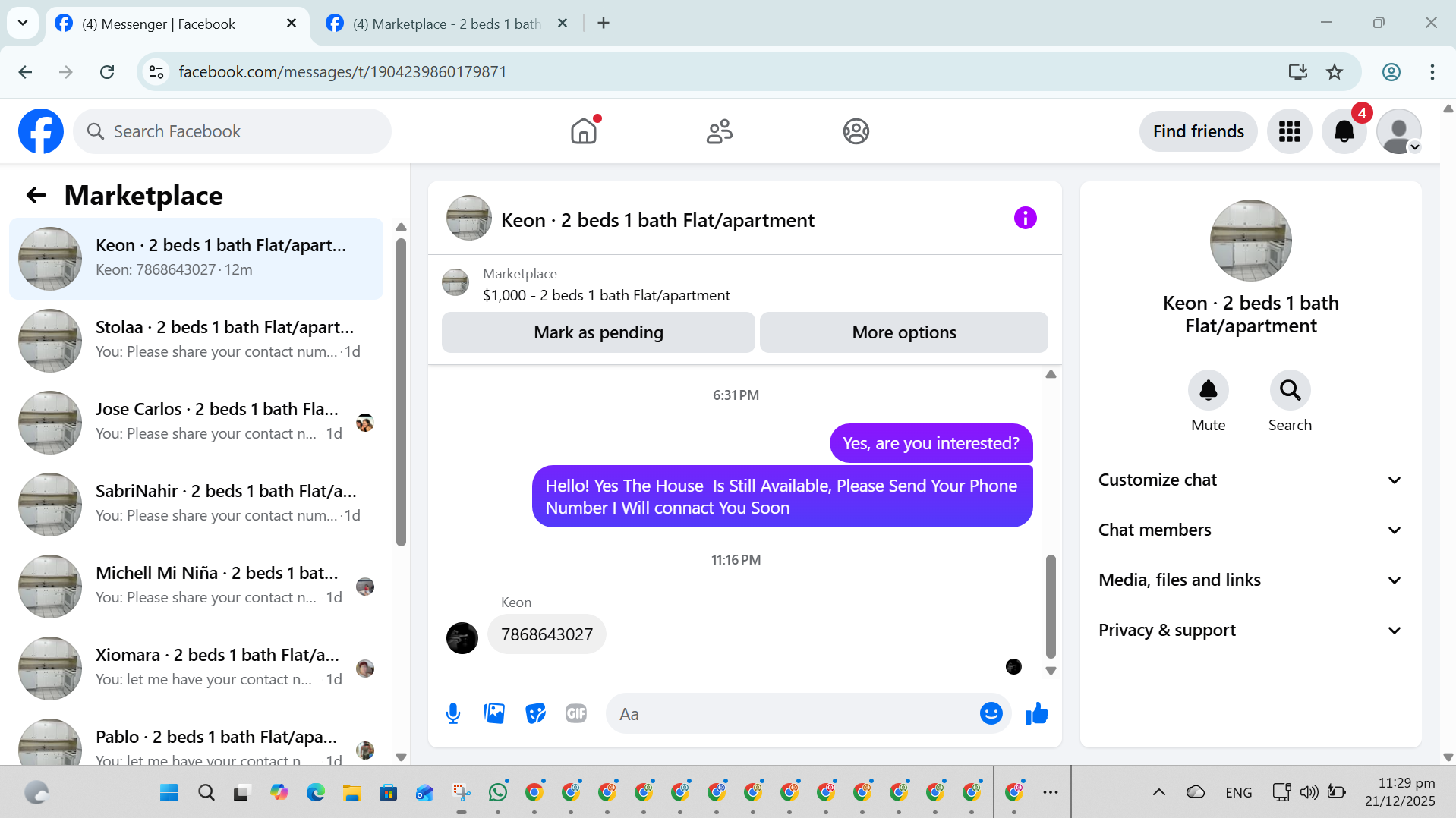Go to the Home feed icon
The width and height of the screenshot is (1456, 818).
(584, 131)
